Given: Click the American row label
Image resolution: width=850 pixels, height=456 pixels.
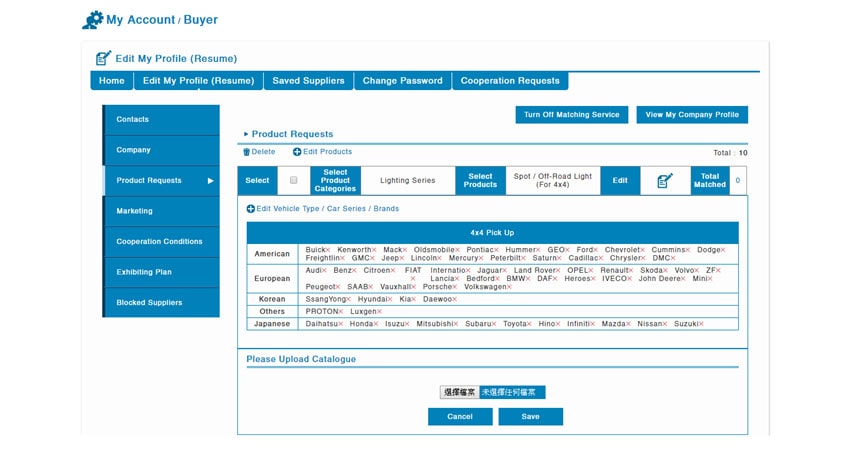Looking at the screenshot, I should 272,254.
